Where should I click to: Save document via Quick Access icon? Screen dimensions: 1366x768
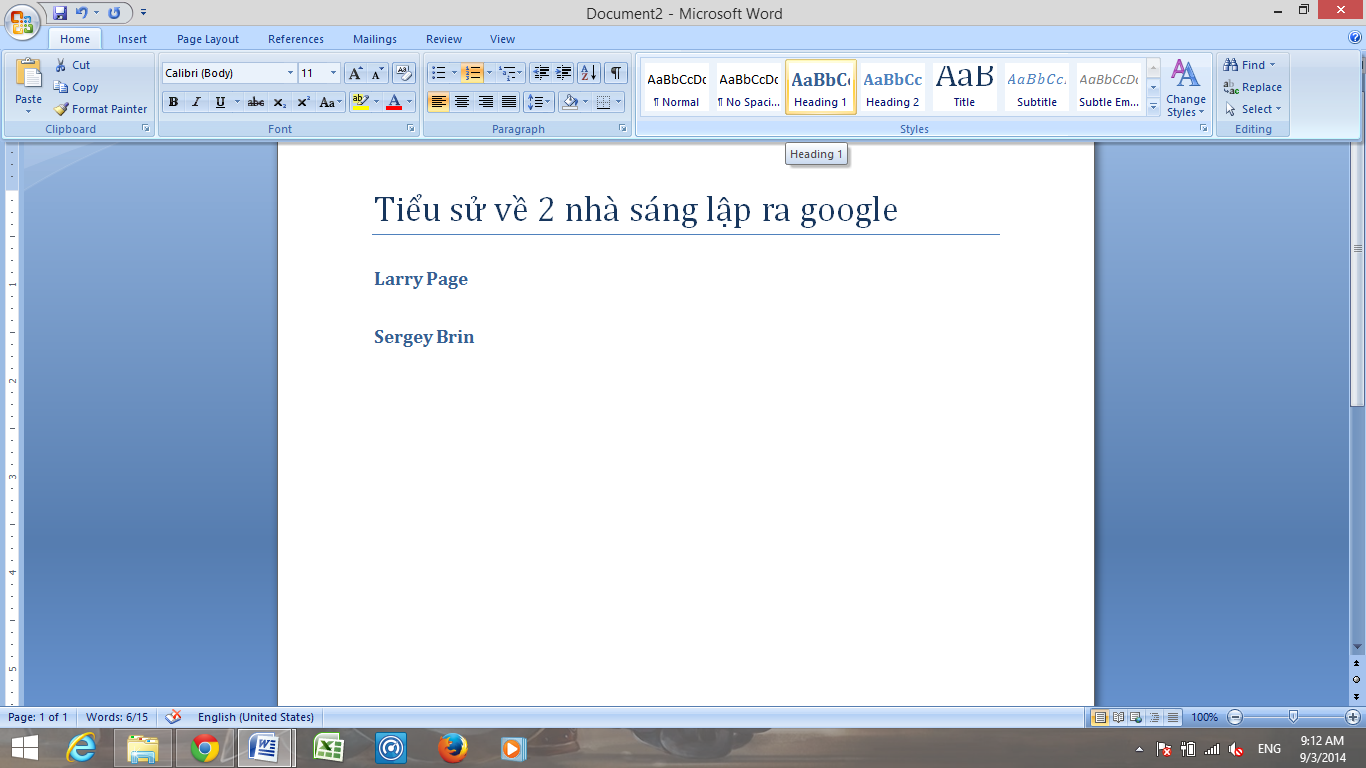60,13
